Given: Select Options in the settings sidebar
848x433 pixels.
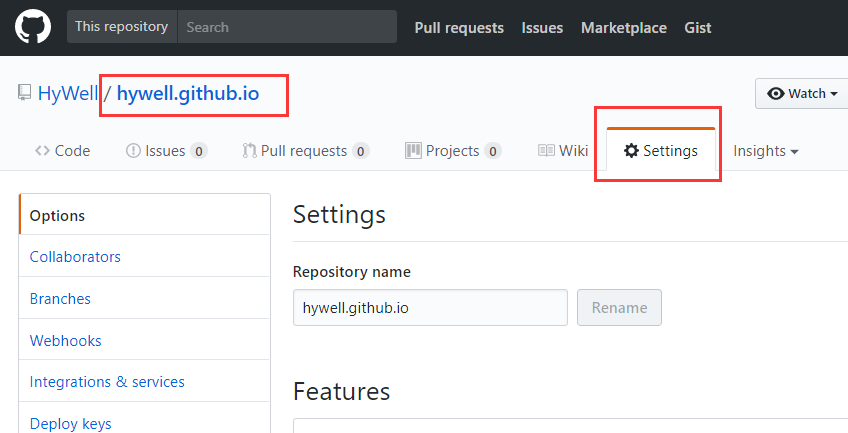Looking at the screenshot, I should point(144,215).
